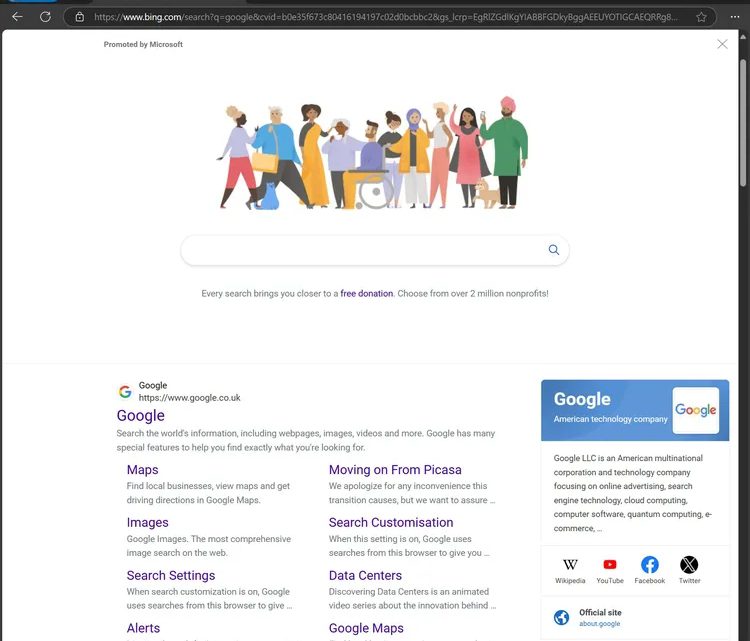Screen dimensions: 750x641
Task: Reload the page with refresh icon
Action: tap(45, 17)
